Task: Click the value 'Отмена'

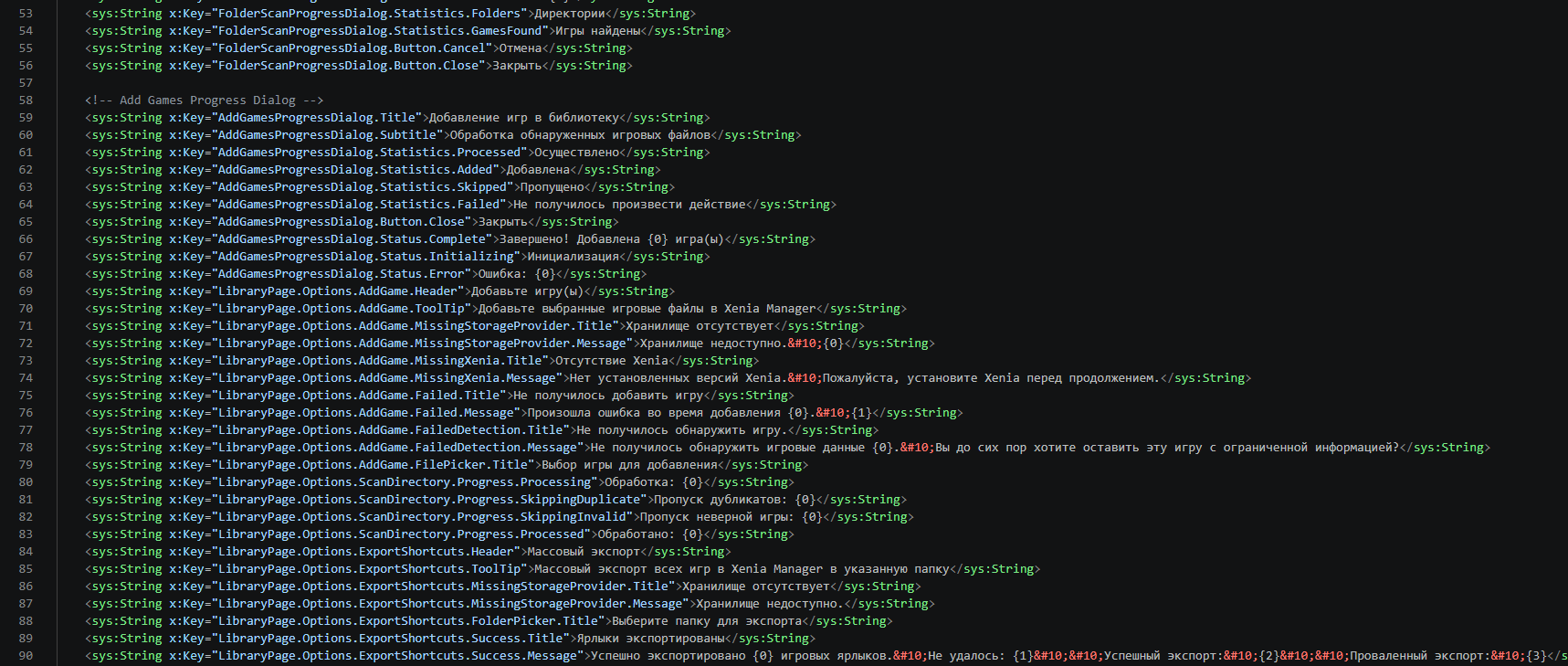Action: 521,48
